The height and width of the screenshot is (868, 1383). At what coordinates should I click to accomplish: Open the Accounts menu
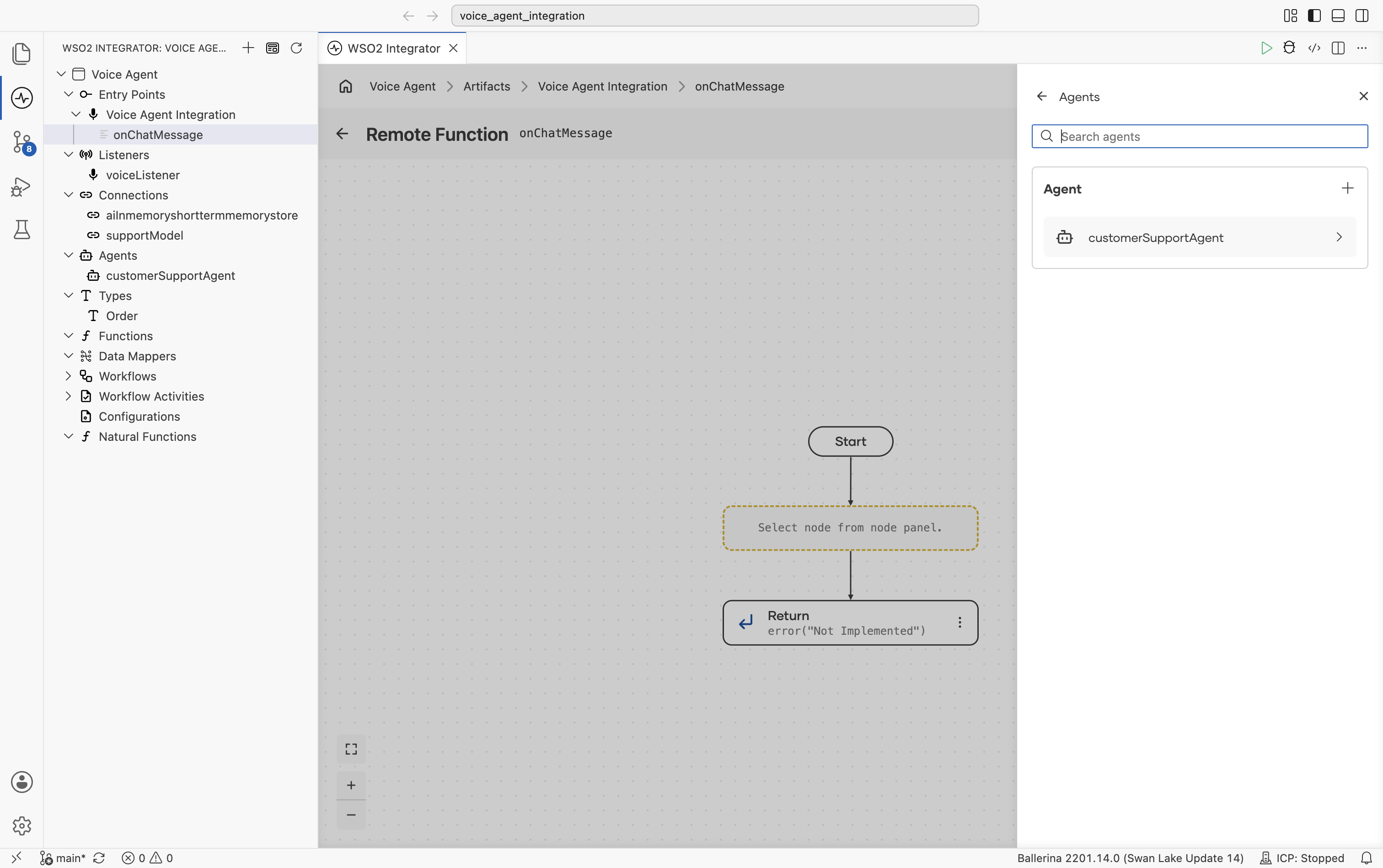21,782
